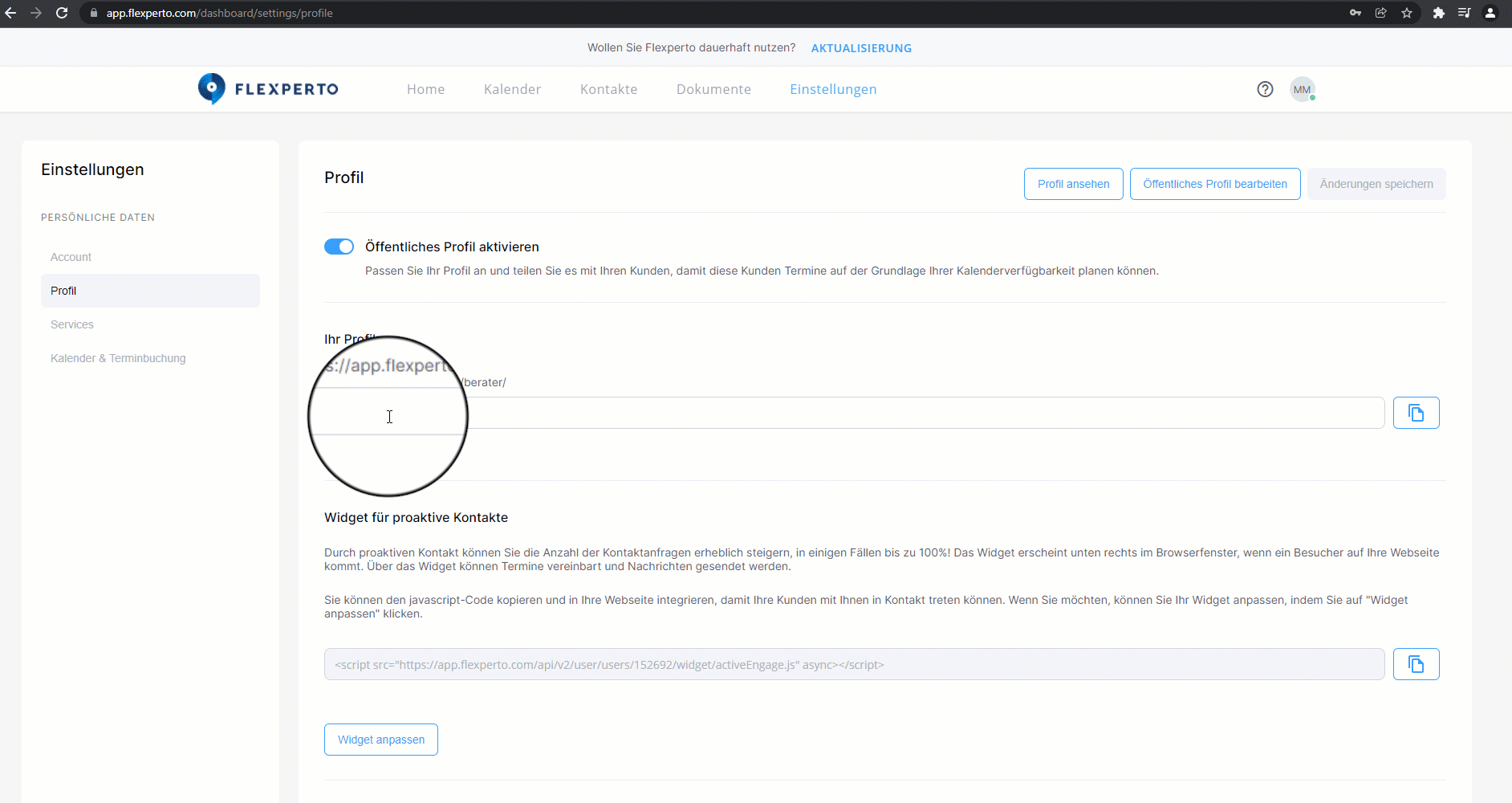The image size is (1512, 803).
Task: Bookmark this page with the star icon
Action: click(1407, 13)
